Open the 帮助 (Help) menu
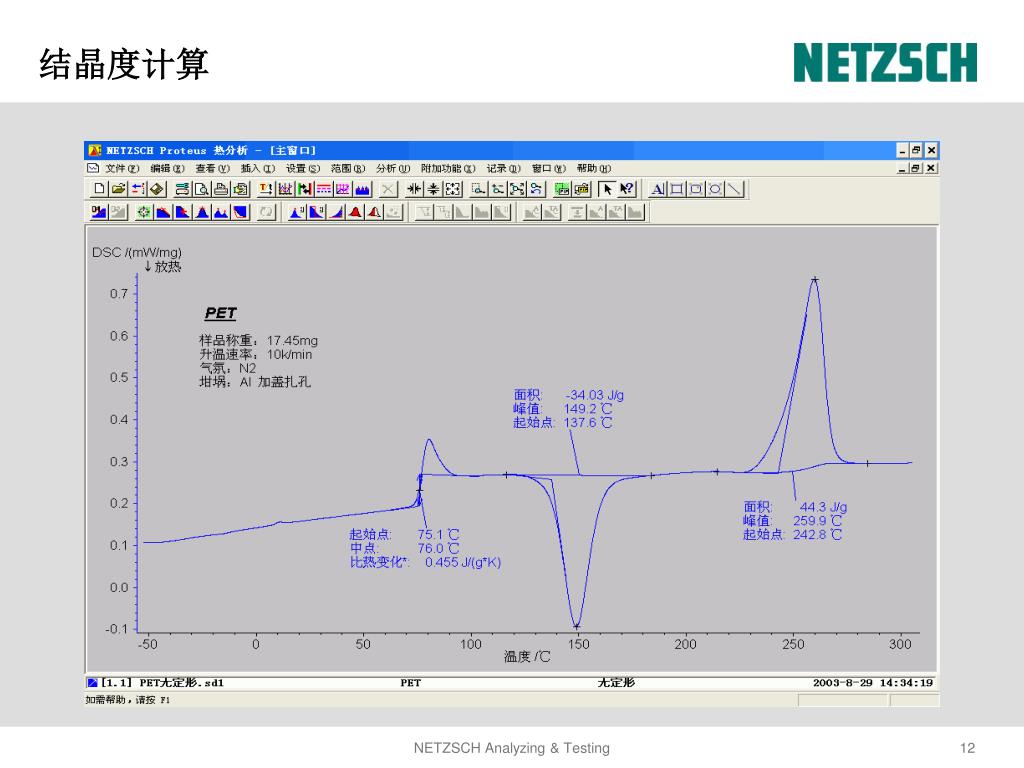This screenshot has height=768, width=1024. point(594,168)
